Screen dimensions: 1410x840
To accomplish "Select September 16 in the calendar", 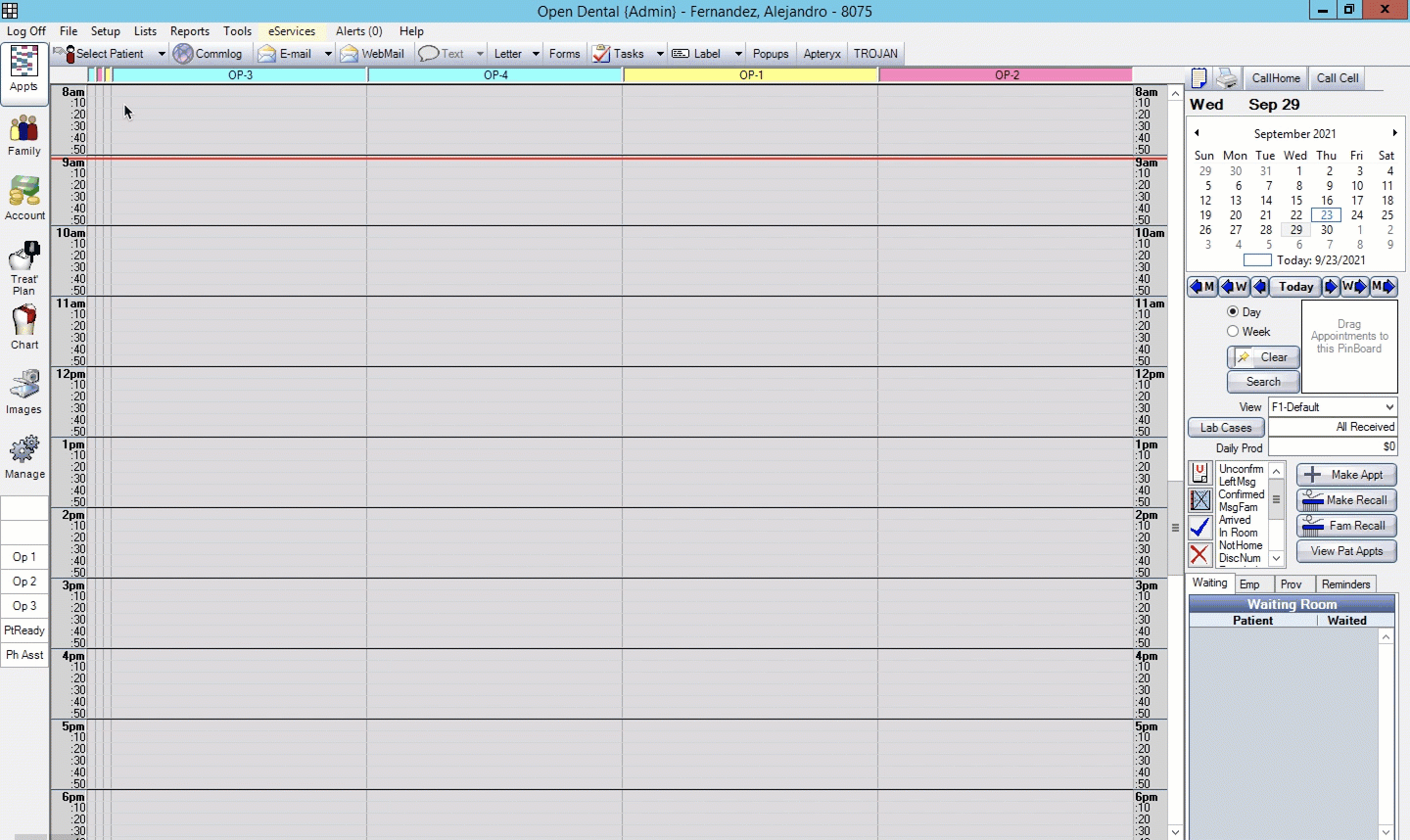I will coord(1327,200).
